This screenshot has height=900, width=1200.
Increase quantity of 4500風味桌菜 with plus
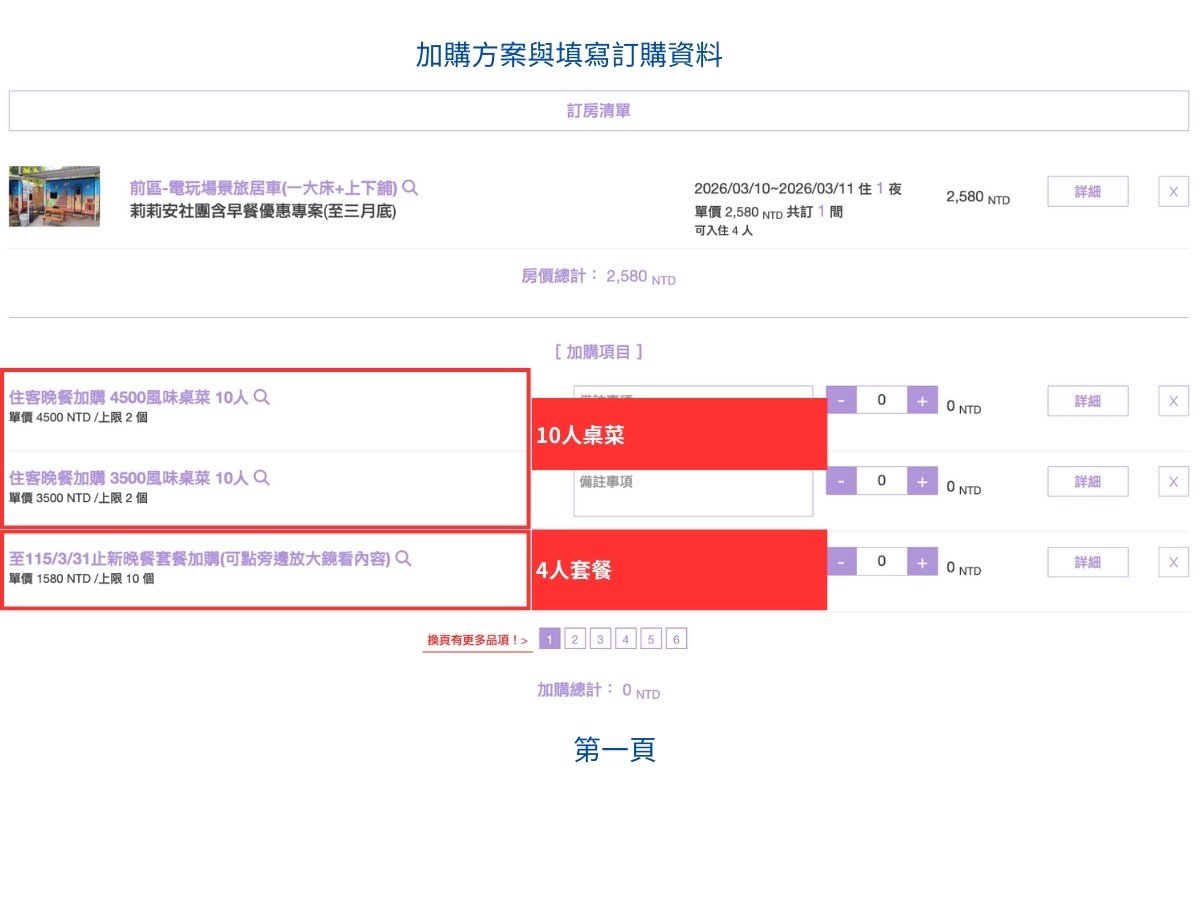click(922, 400)
